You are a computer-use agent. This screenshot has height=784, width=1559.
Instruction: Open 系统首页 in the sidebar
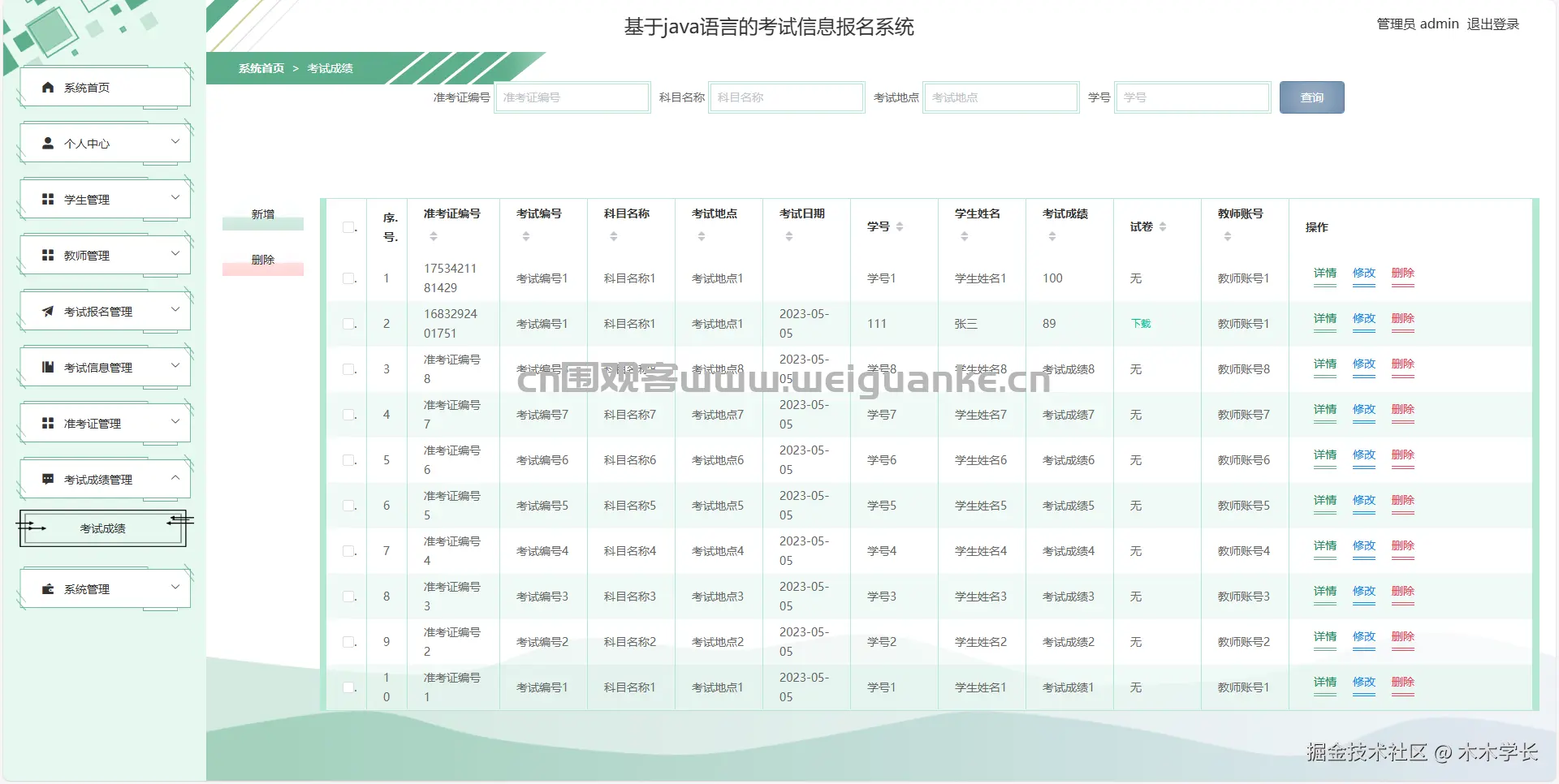coord(105,87)
